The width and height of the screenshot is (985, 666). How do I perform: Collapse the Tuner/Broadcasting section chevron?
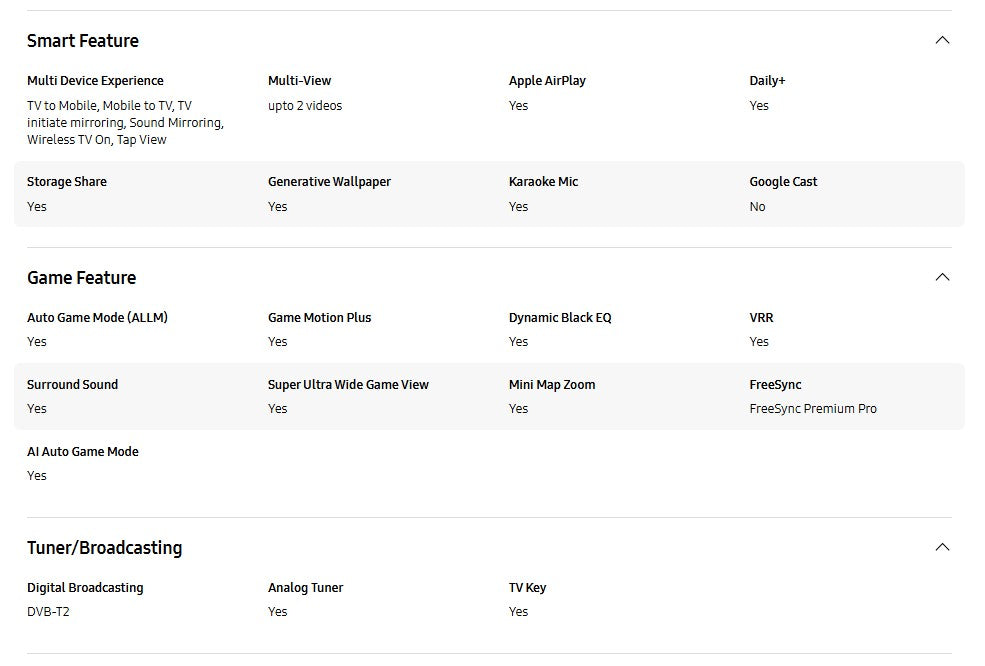tap(941, 547)
